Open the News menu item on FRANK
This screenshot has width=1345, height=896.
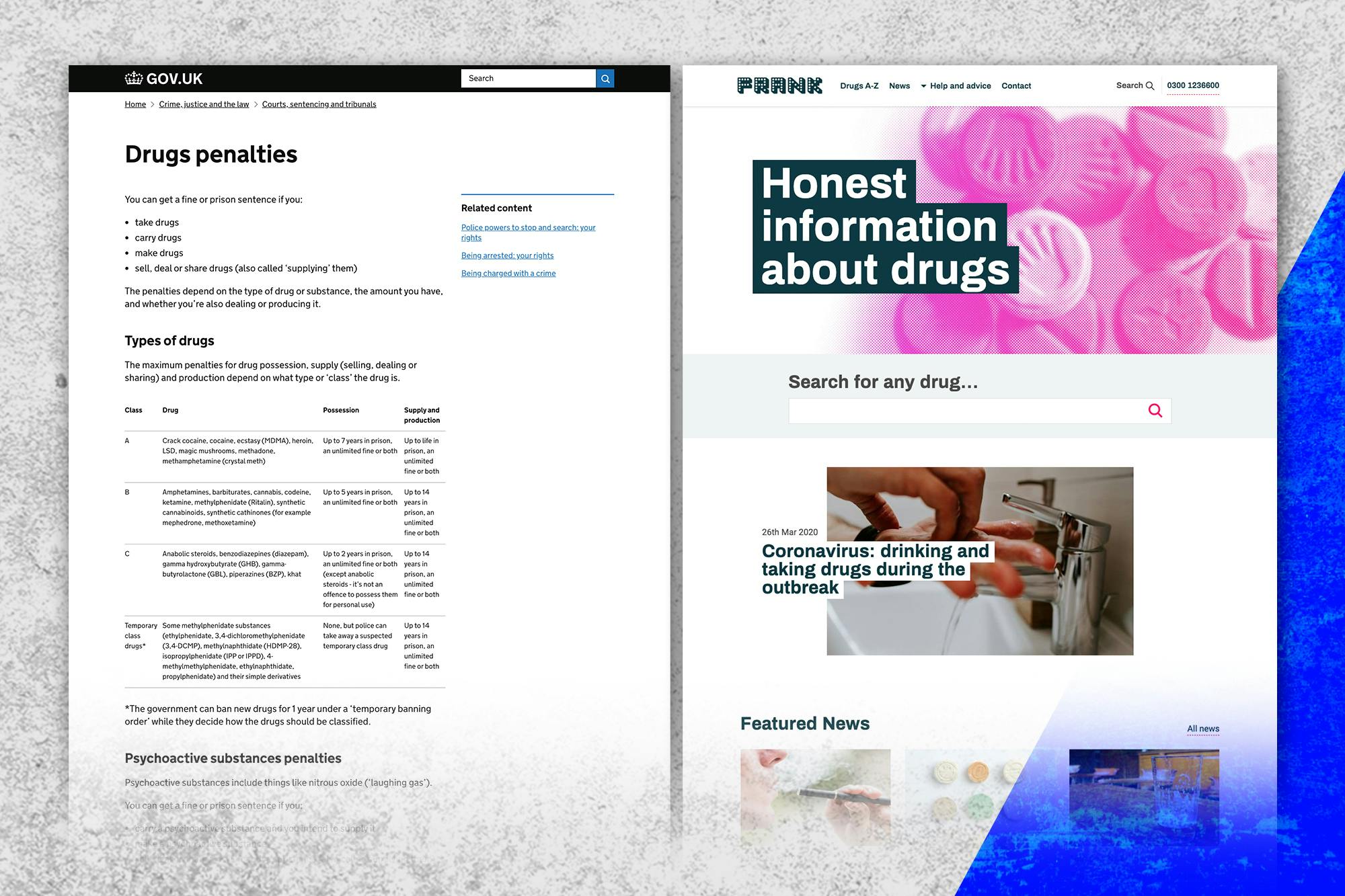click(x=899, y=86)
